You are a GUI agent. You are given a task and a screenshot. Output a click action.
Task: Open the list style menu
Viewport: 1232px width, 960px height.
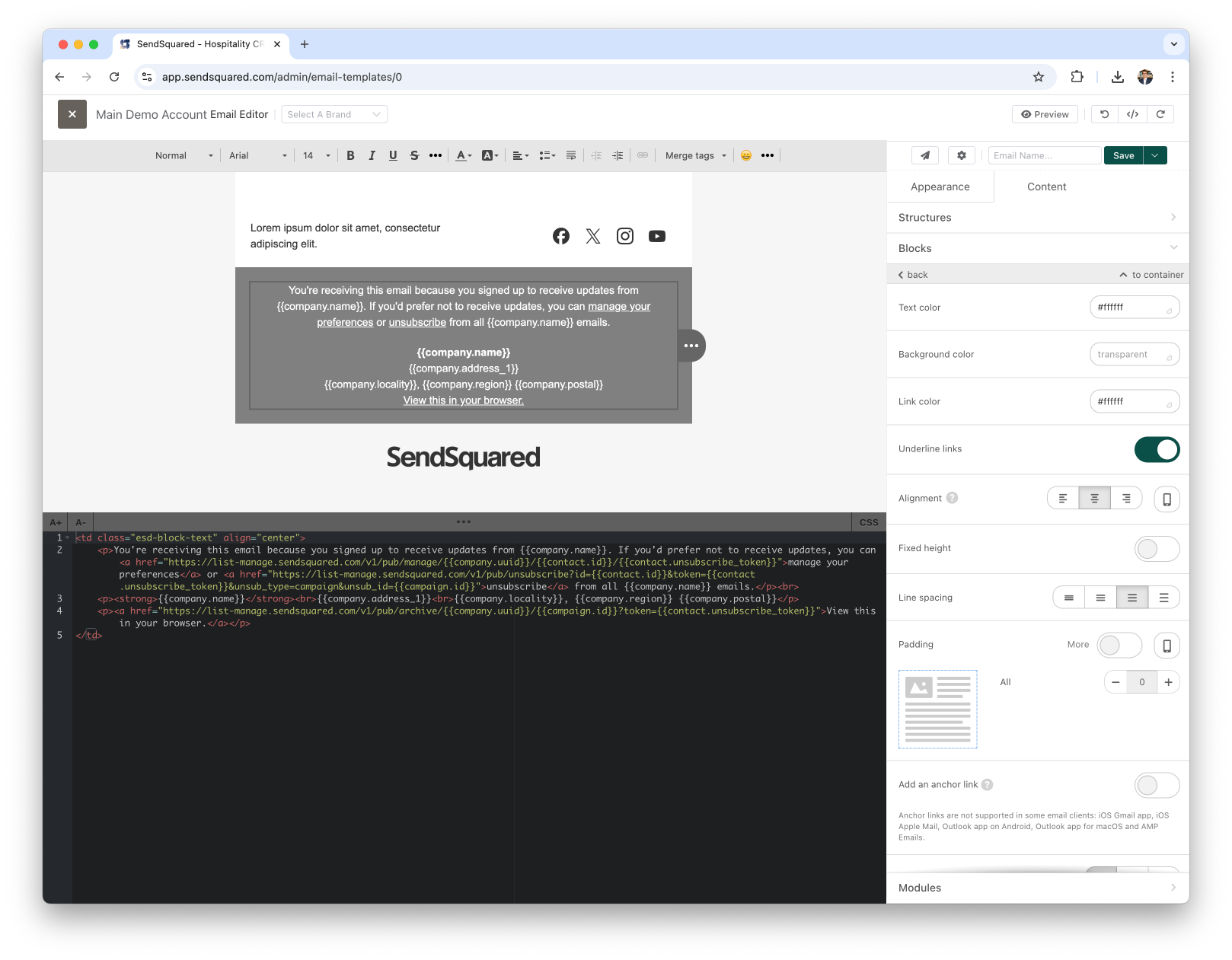tap(547, 155)
